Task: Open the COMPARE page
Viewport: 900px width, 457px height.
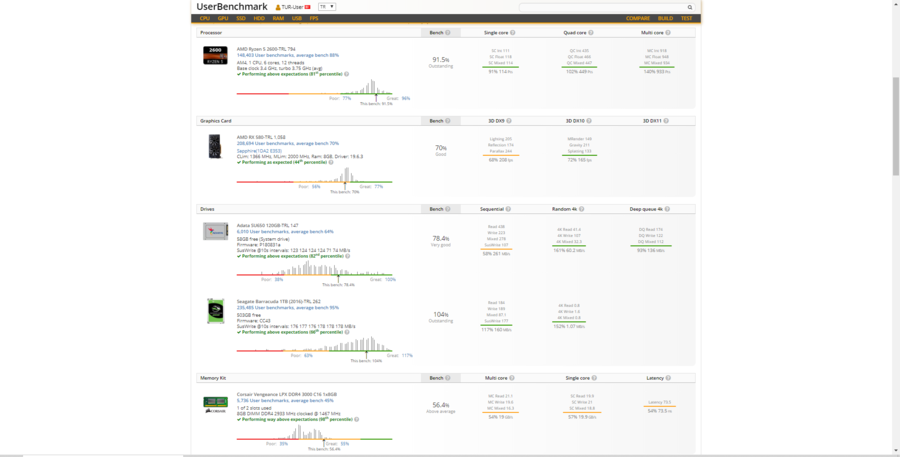Action: pos(638,18)
